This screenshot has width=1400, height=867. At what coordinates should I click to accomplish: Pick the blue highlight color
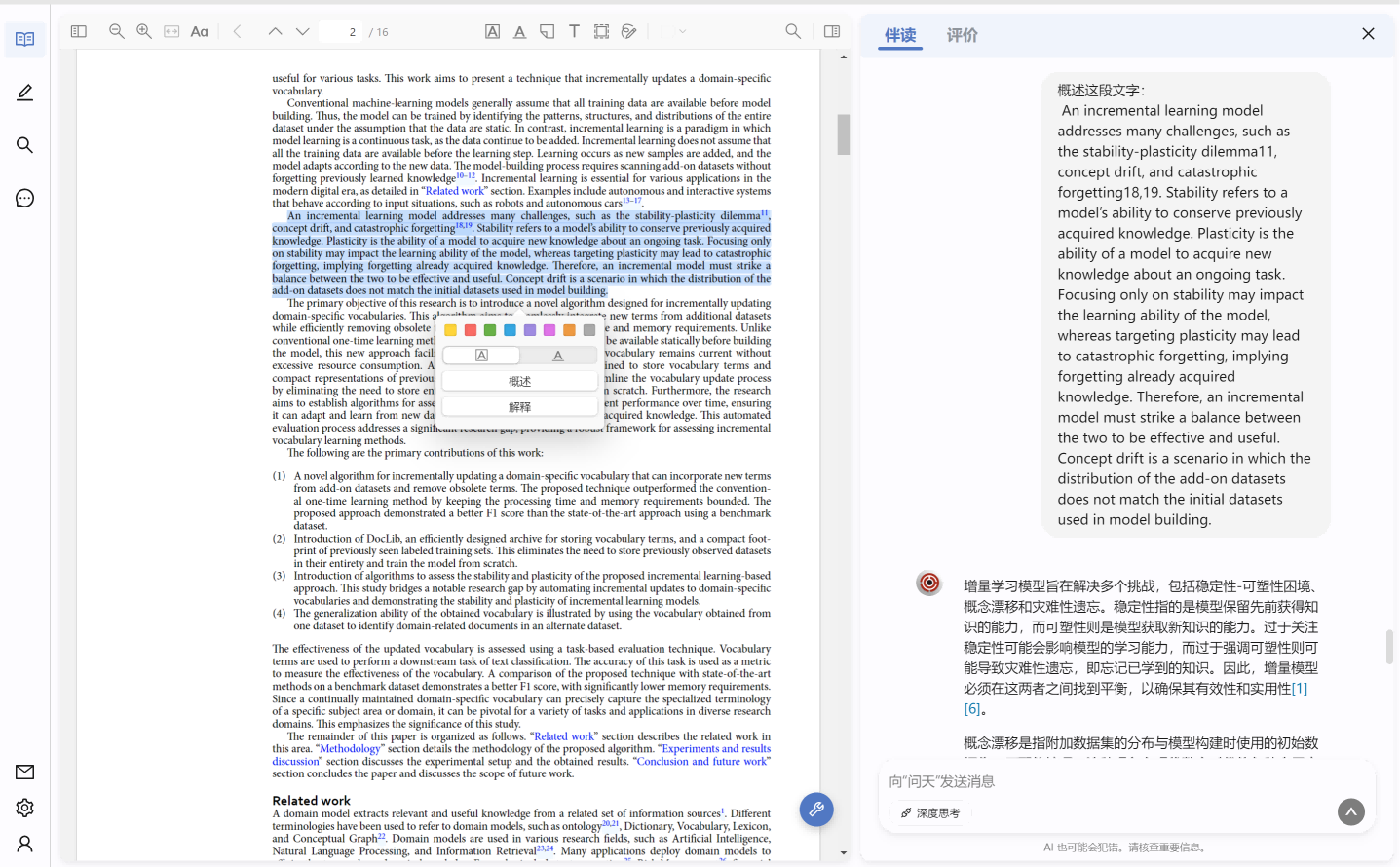(x=510, y=330)
